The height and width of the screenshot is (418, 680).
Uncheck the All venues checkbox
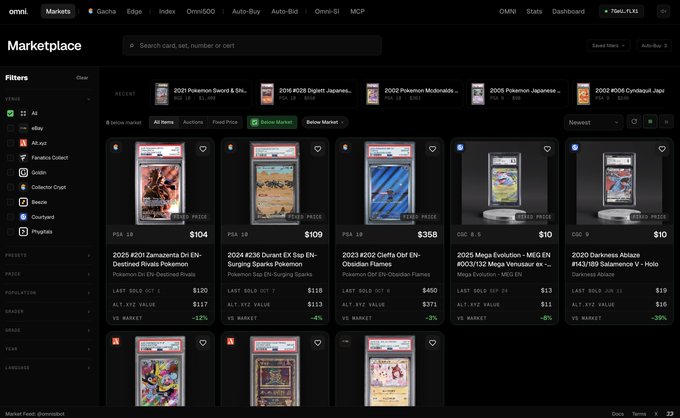(x=10, y=113)
